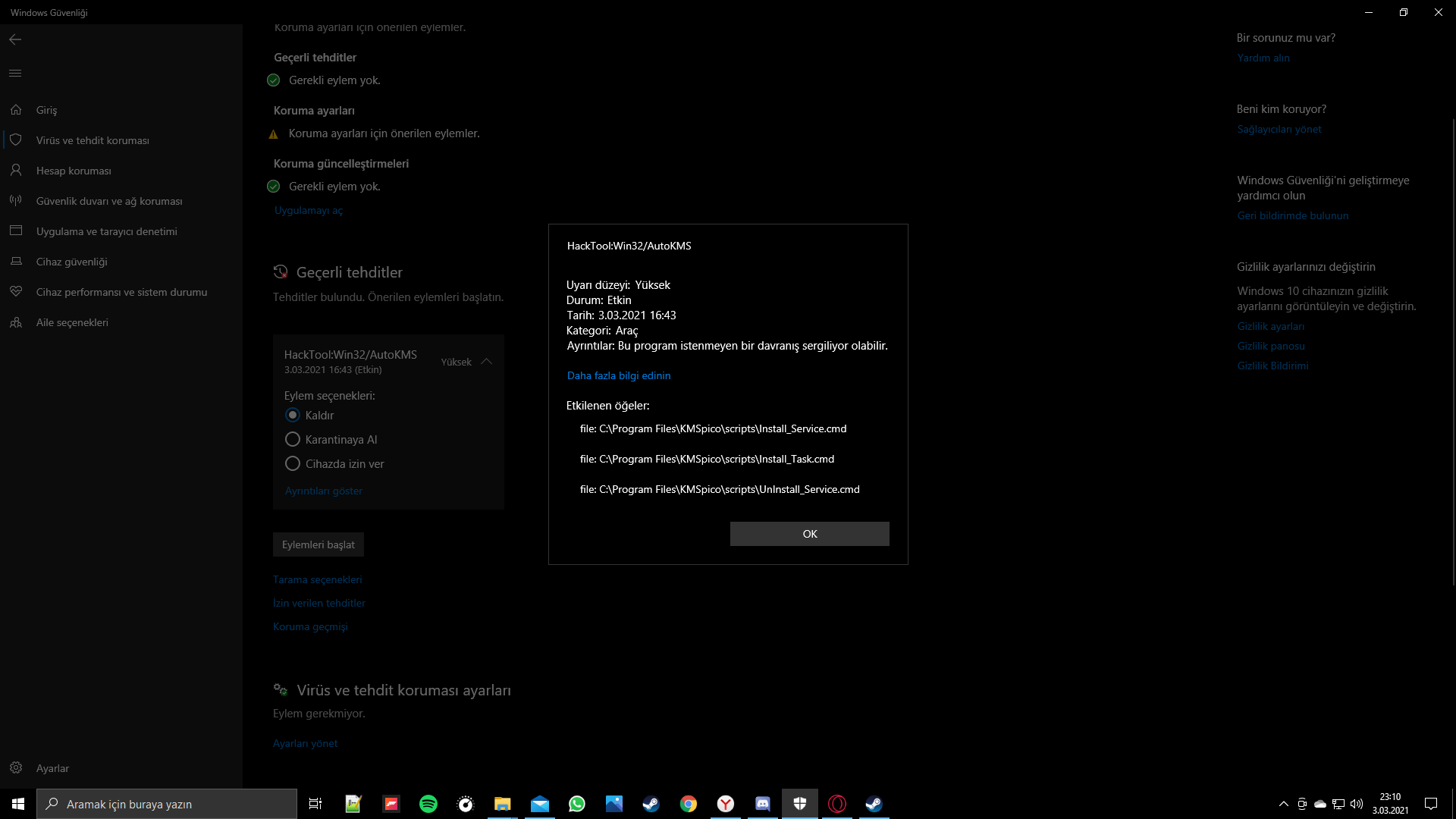Image resolution: width=1456 pixels, height=819 pixels.
Task: Open Güvenlik duvarı ve ağ koruması
Action: [x=108, y=201]
